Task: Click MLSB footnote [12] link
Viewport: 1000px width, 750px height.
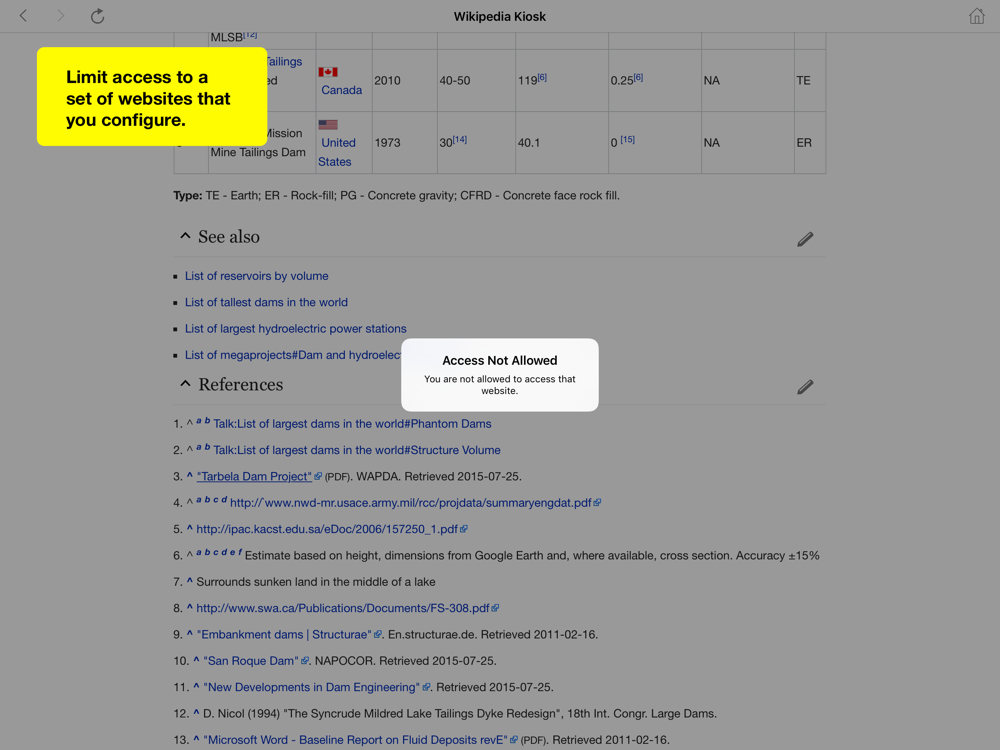Action: (250, 34)
